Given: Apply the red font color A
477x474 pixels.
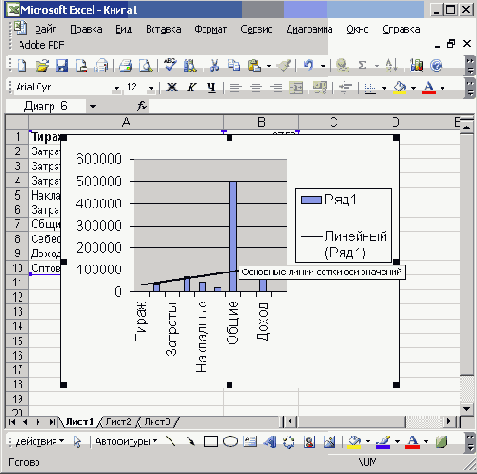Looking at the screenshot, I should tap(429, 88).
